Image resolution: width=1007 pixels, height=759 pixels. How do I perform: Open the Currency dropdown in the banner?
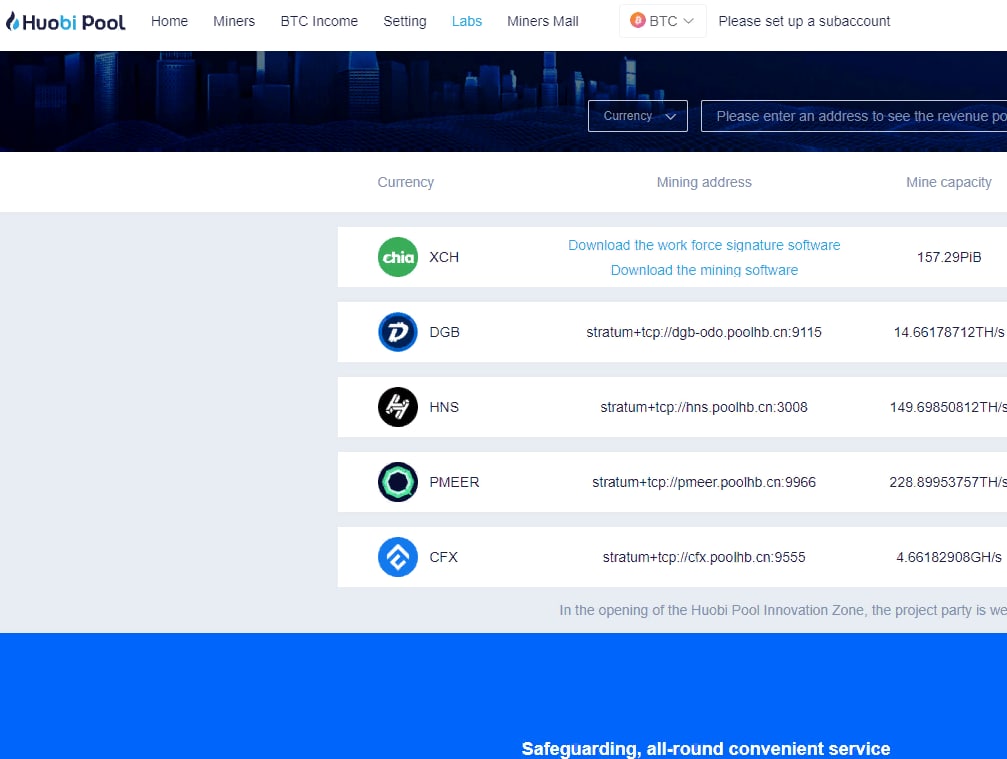(x=638, y=116)
